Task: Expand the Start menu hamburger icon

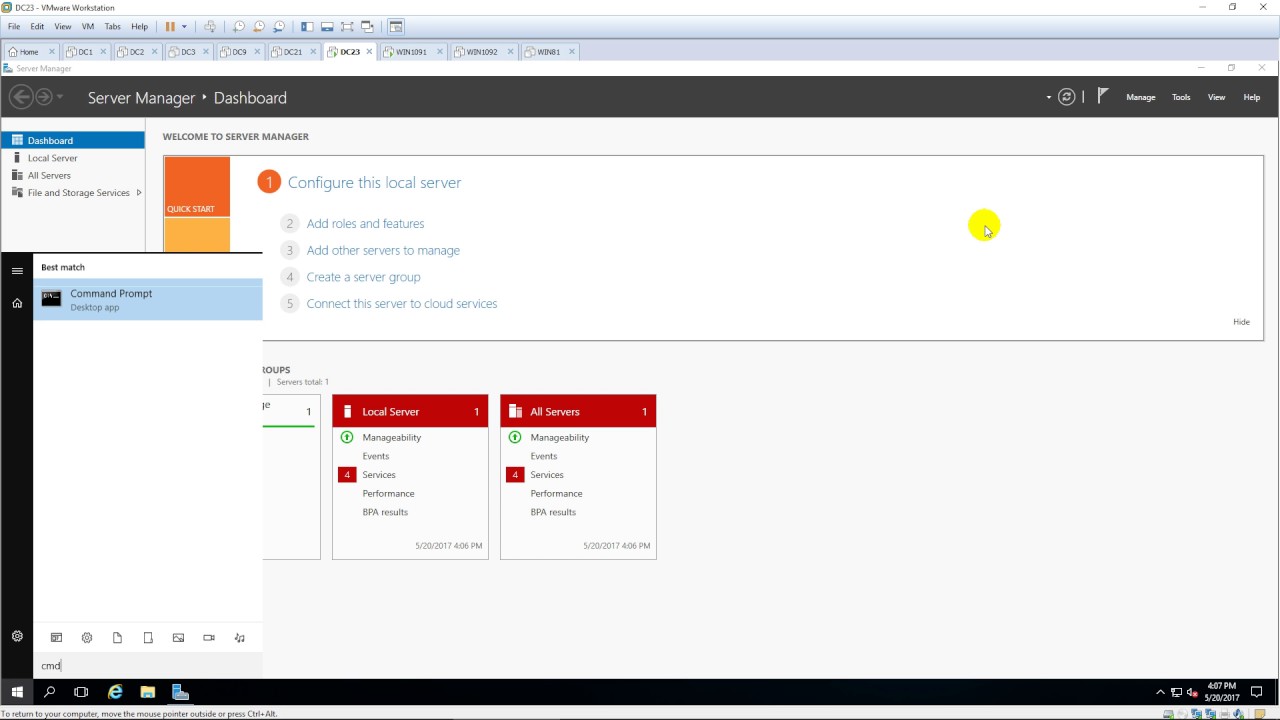Action: (17, 271)
